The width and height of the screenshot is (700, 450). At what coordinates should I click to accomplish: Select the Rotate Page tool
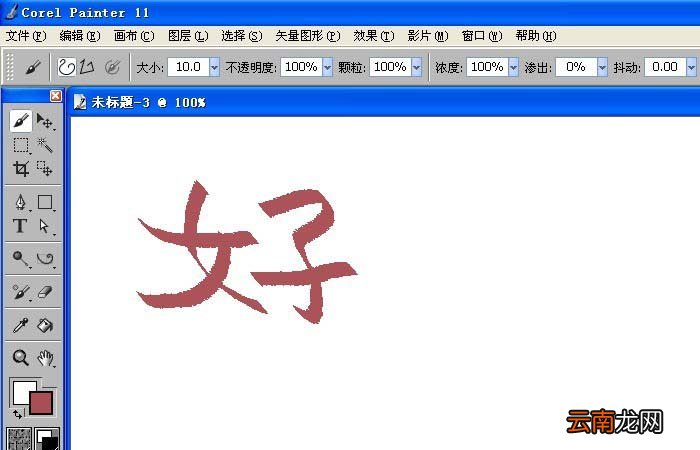click(45, 258)
